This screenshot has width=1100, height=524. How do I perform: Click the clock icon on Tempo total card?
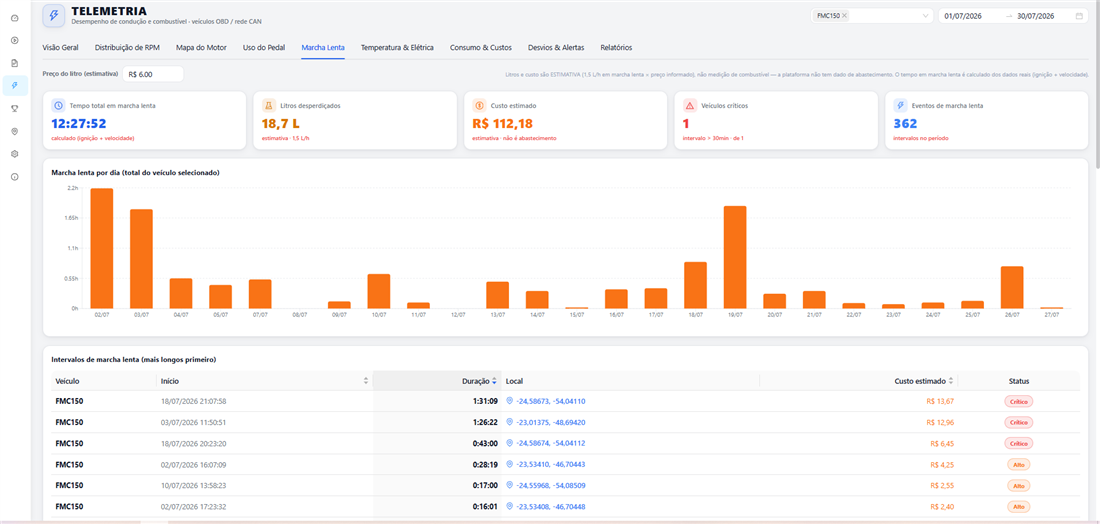click(x=58, y=106)
